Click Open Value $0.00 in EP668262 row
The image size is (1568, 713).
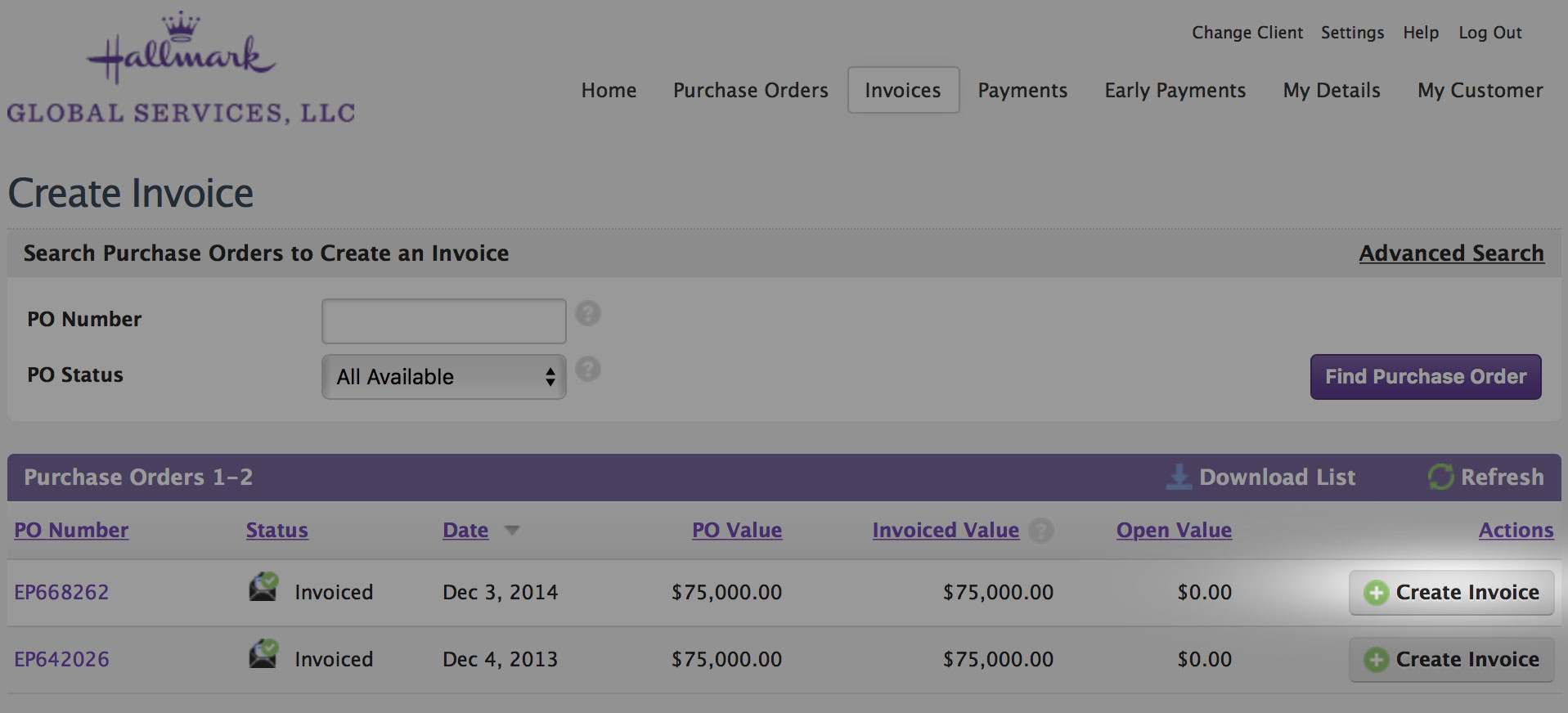coord(1204,593)
